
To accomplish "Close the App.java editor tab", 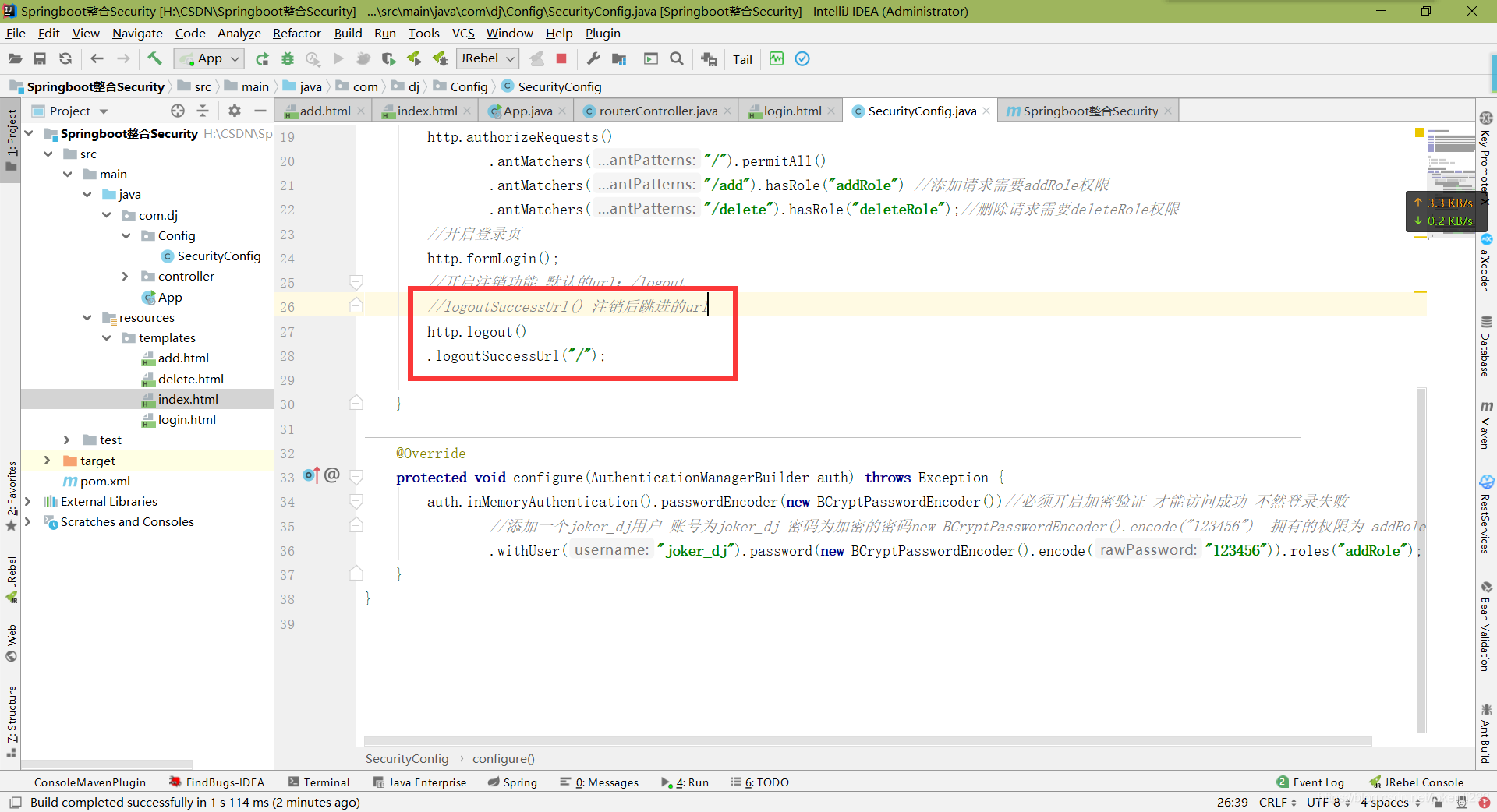I will click(x=562, y=111).
